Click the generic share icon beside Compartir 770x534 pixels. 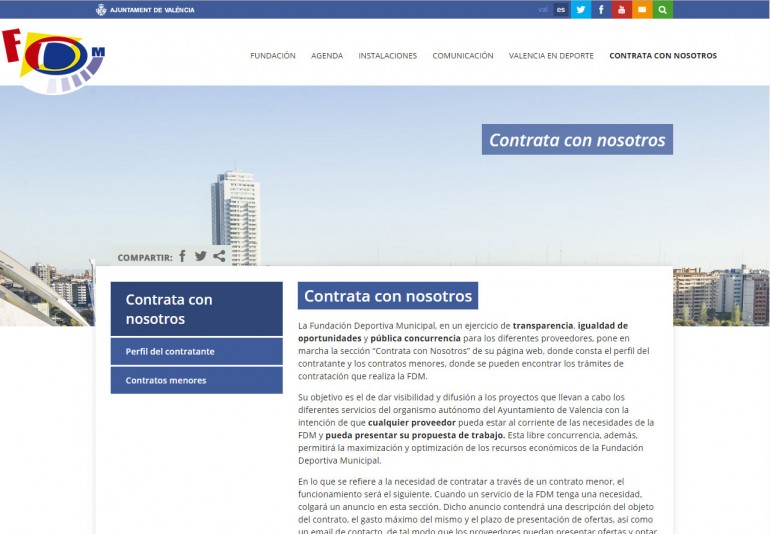219,256
